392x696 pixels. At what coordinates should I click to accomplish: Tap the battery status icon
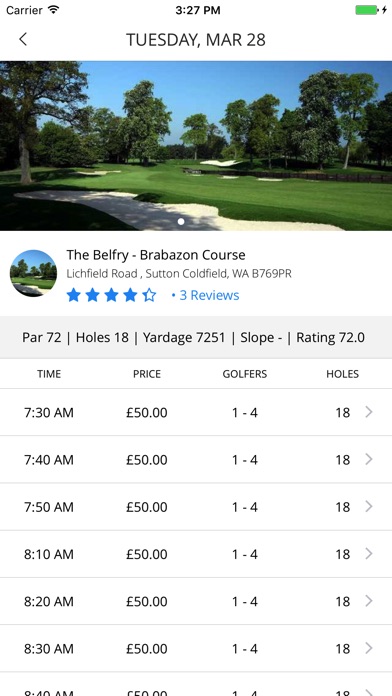pyautogui.click(x=368, y=10)
